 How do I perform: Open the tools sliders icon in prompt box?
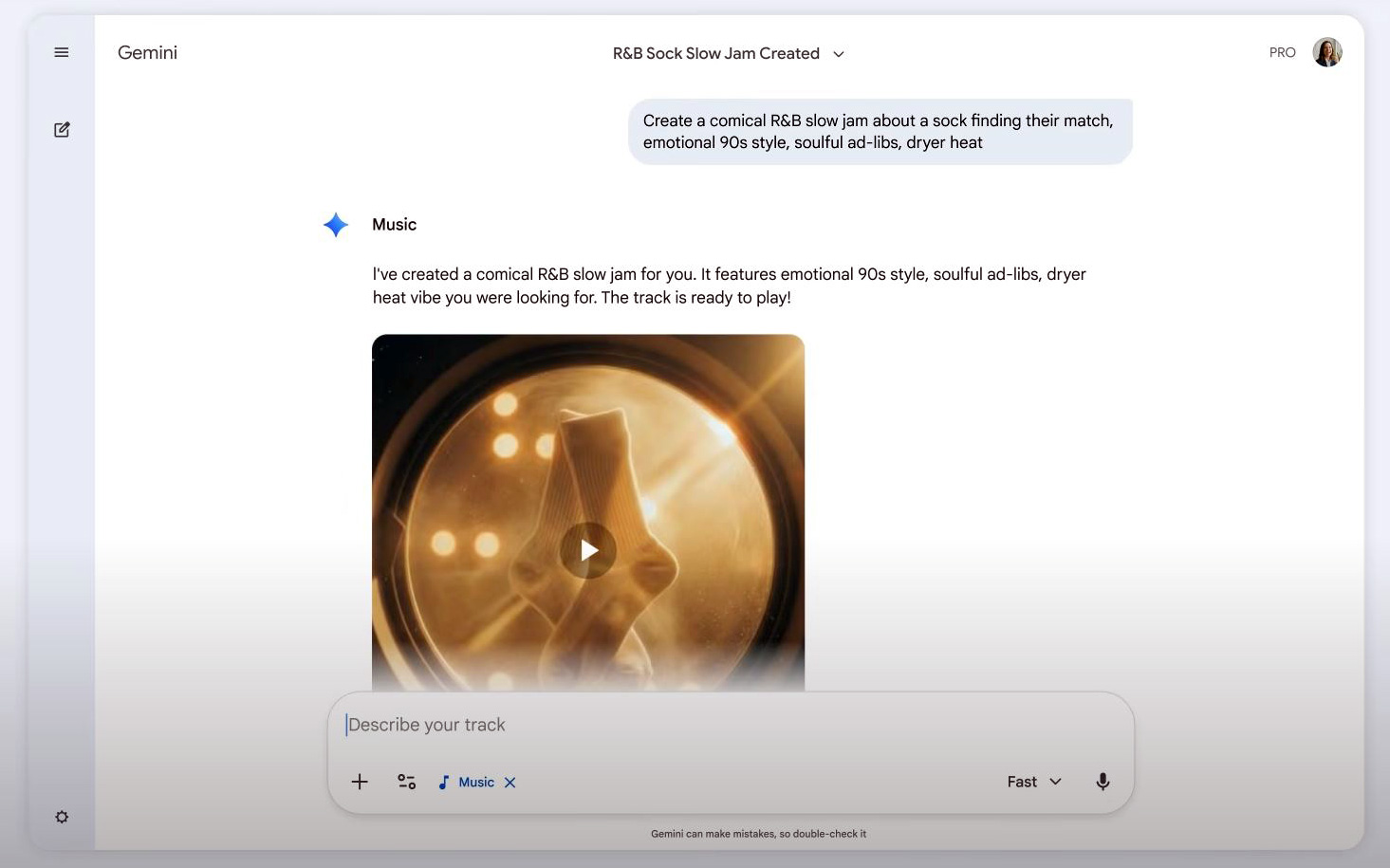406,782
